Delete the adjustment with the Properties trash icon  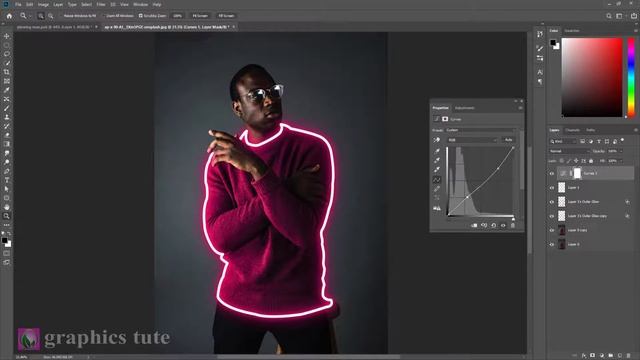pos(513,225)
